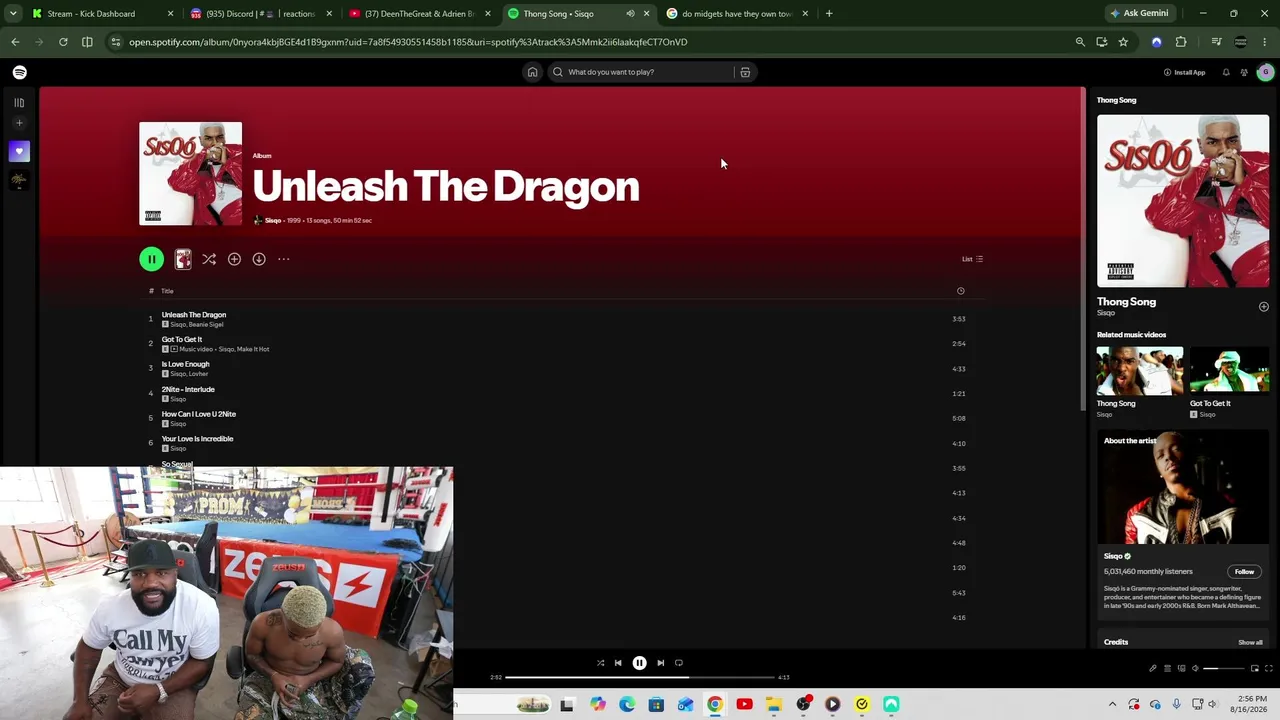Open more options for the album
Screen dimensions: 1280x720
point(284,259)
